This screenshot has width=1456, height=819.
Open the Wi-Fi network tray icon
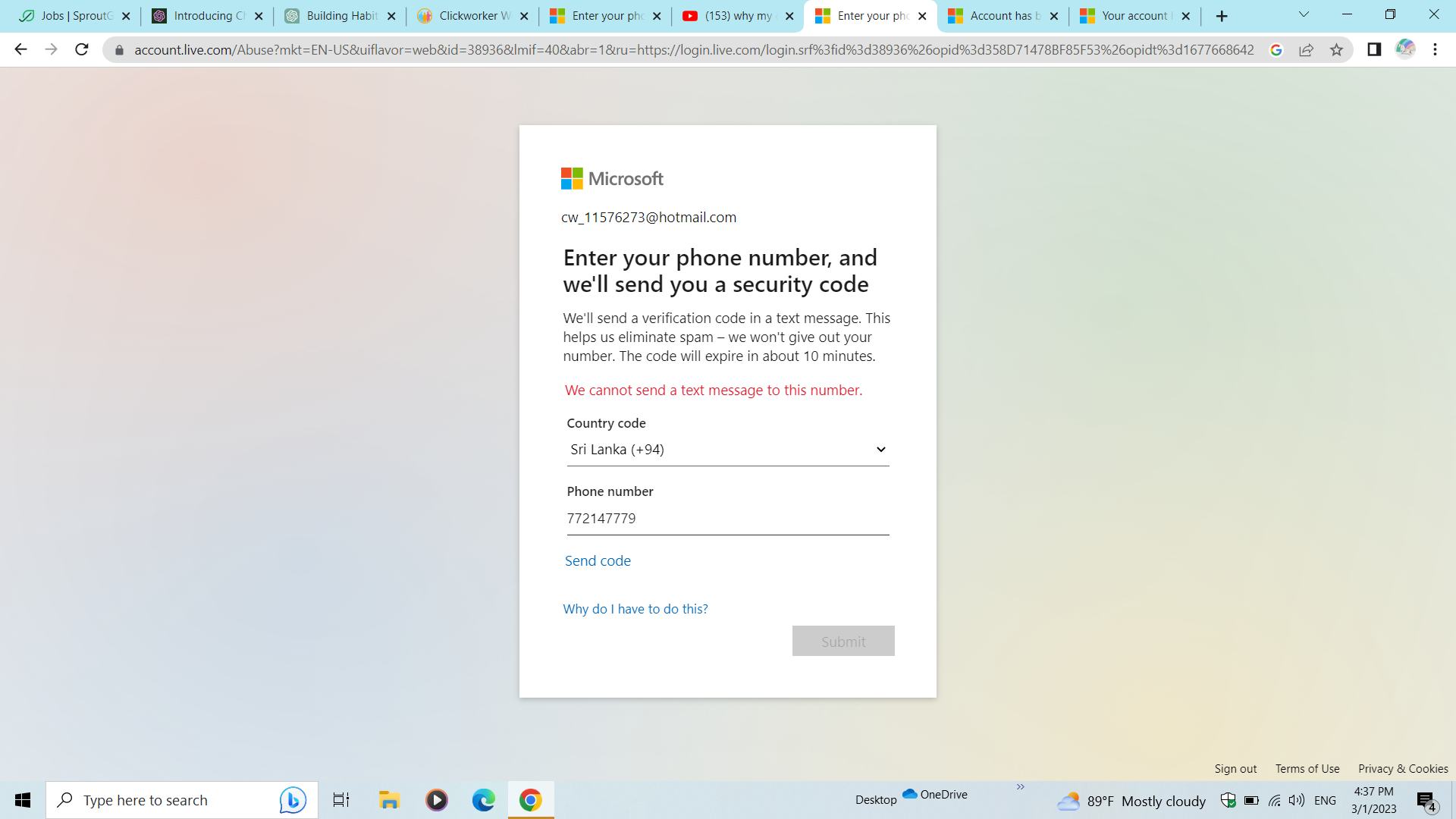1275,800
